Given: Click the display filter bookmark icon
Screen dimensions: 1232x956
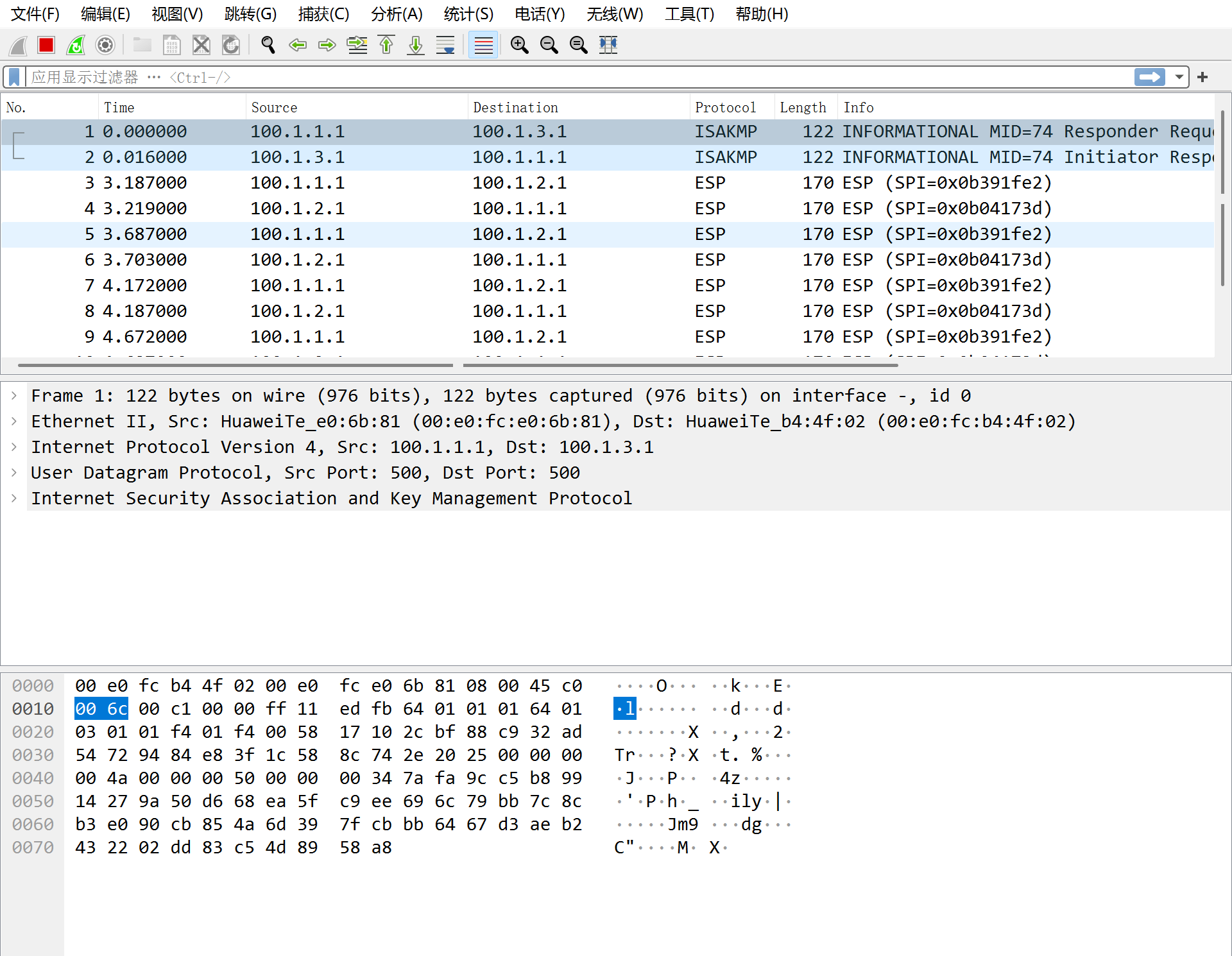Looking at the screenshot, I should (x=14, y=78).
